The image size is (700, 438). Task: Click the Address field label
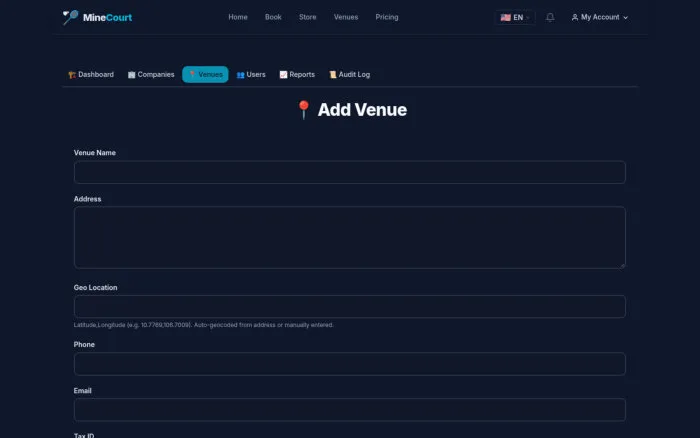[x=88, y=199]
